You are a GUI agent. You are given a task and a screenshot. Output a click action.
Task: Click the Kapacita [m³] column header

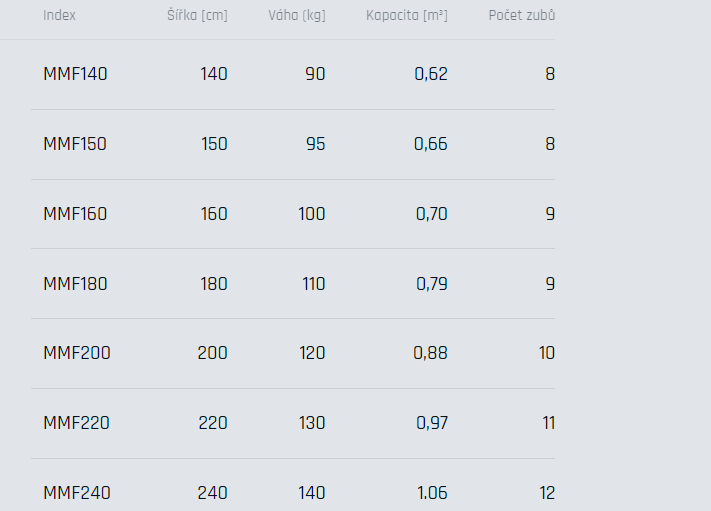(407, 15)
